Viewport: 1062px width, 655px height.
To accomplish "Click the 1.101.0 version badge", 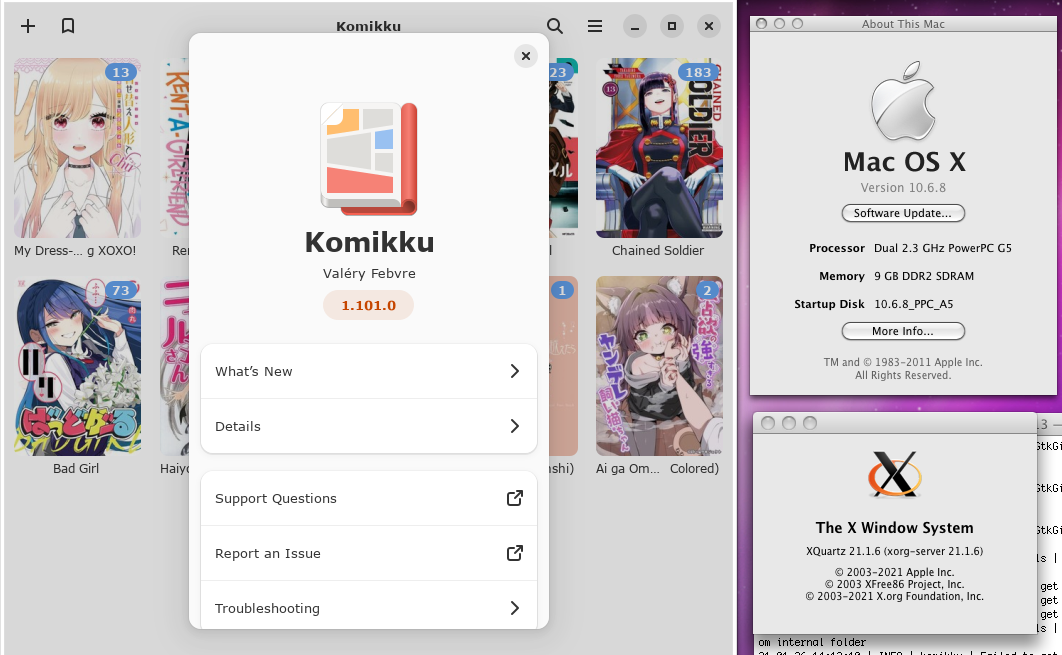I will (368, 305).
